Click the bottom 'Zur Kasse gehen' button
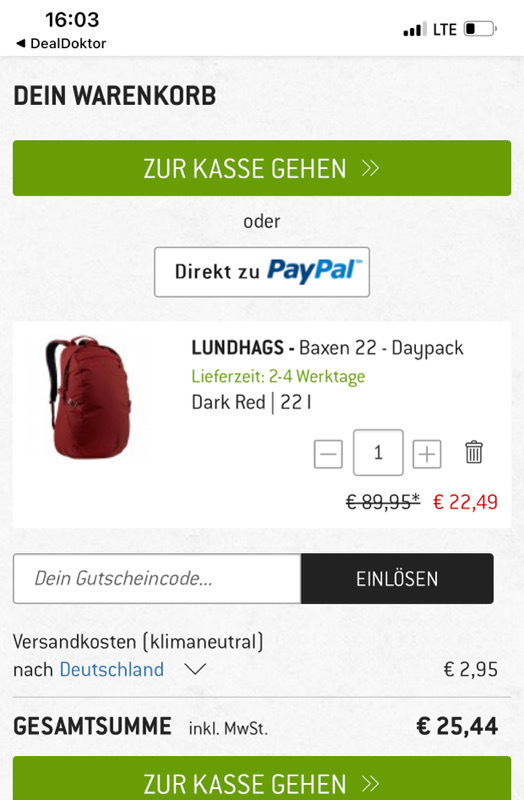The height and width of the screenshot is (800, 524). pos(262,779)
